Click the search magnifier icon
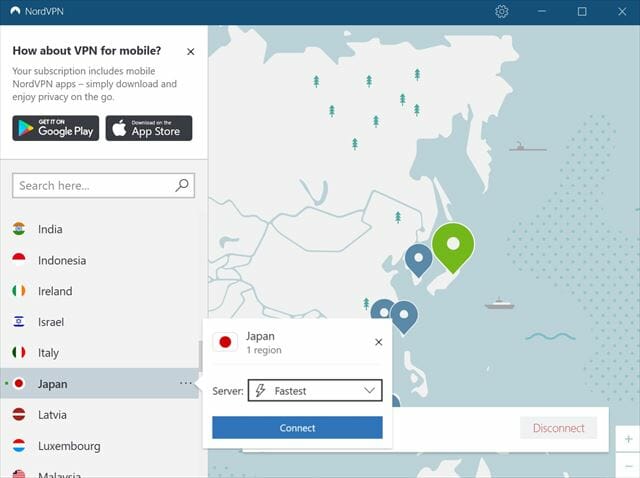This screenshot has width=640, height=478. coord(181,185)
